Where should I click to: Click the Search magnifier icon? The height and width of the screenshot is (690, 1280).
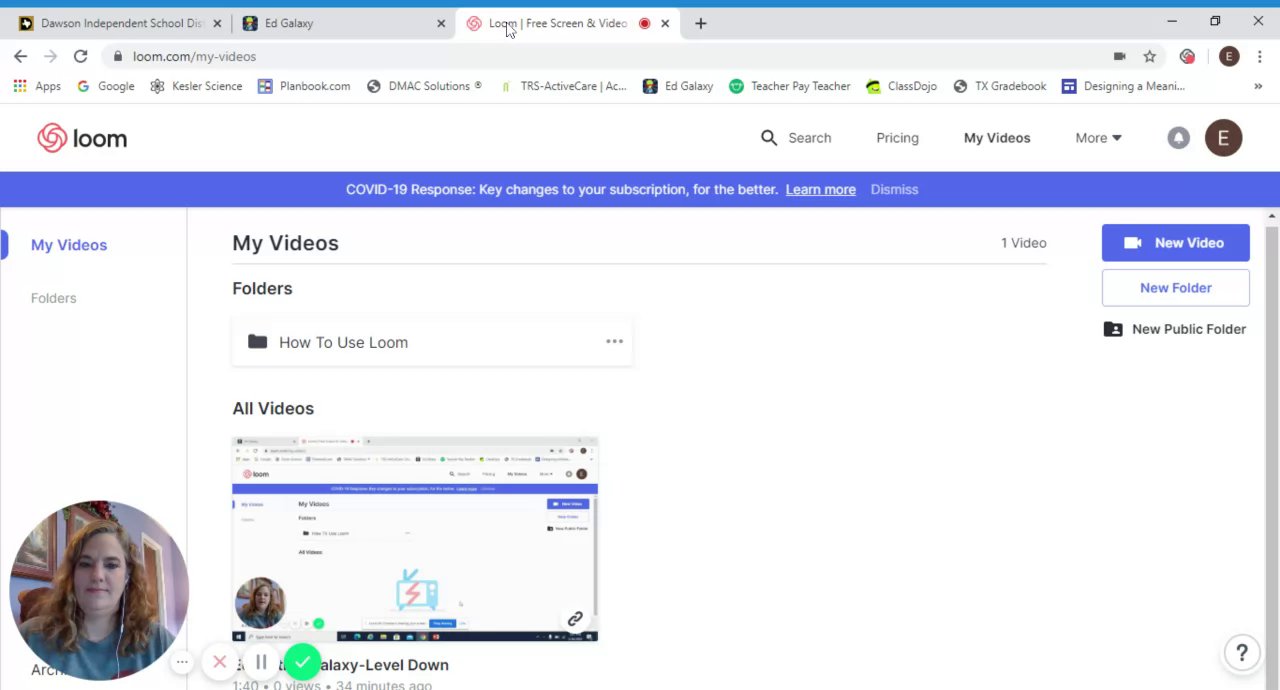(769, 138)
